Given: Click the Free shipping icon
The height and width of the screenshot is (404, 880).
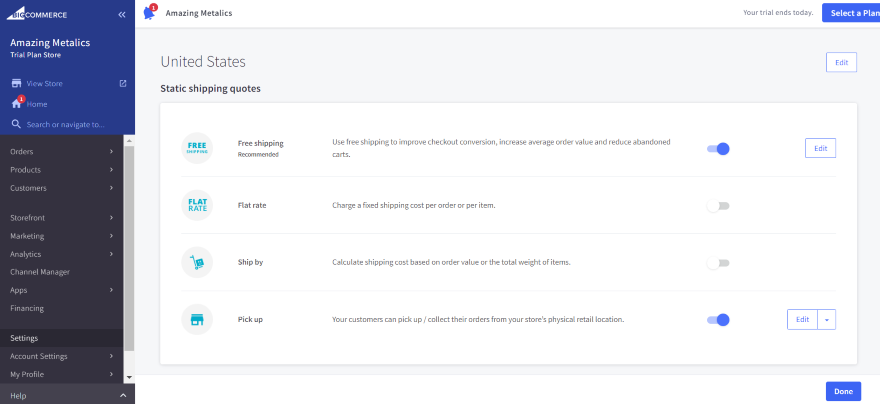Looking at the screenshot, I should [197, 148].
